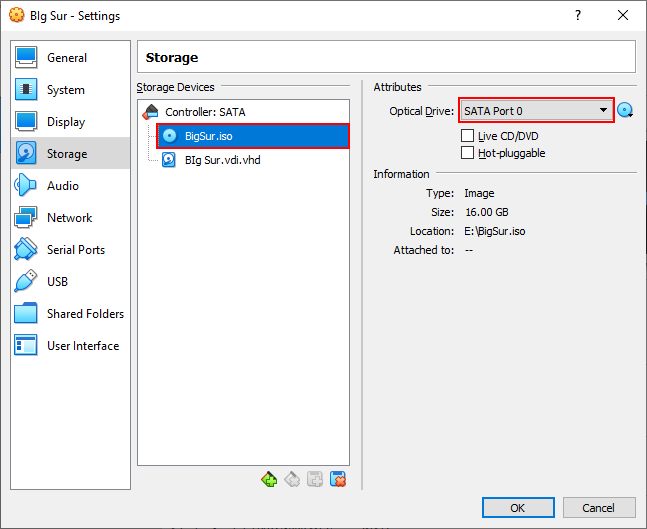Click the optical disk chooser icon

625,111
